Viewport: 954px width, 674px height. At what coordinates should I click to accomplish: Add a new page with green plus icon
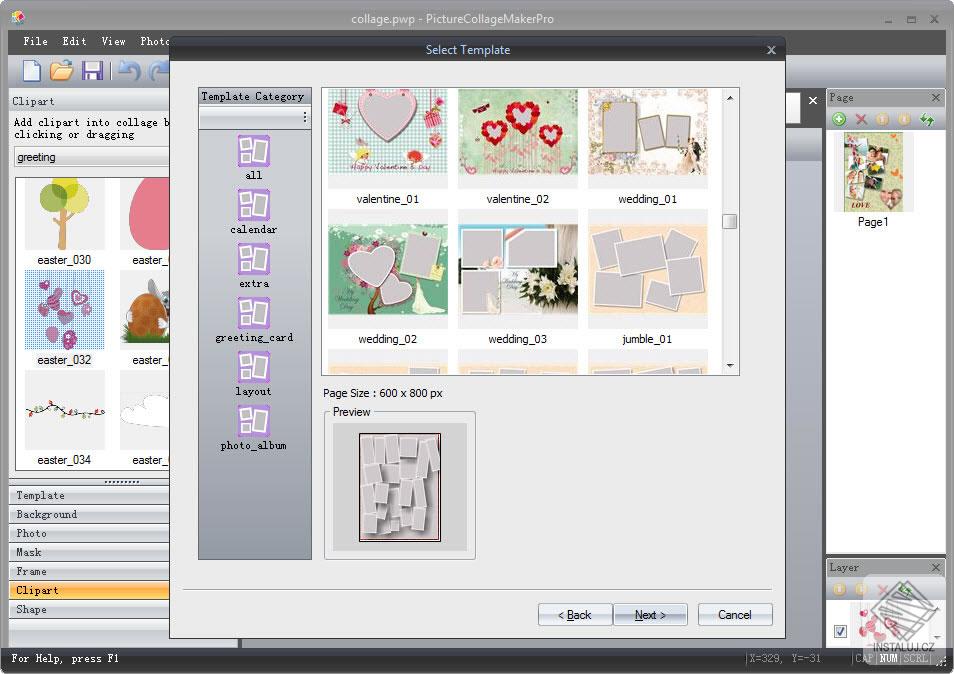(839, 119)
